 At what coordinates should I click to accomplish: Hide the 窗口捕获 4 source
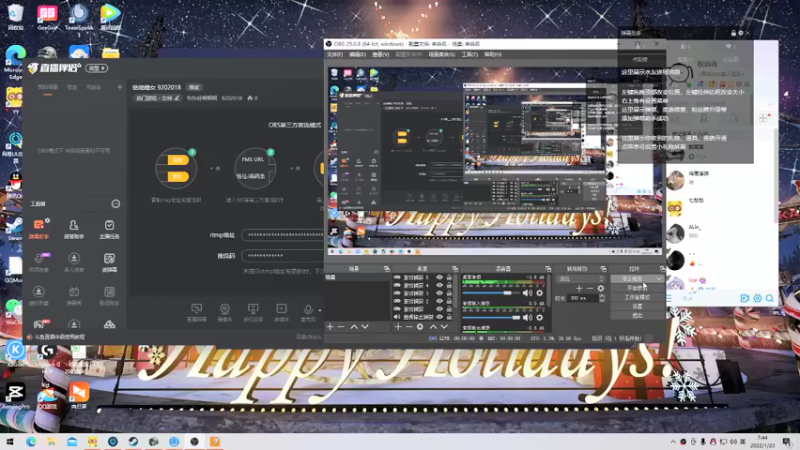[x=439, y=285]
